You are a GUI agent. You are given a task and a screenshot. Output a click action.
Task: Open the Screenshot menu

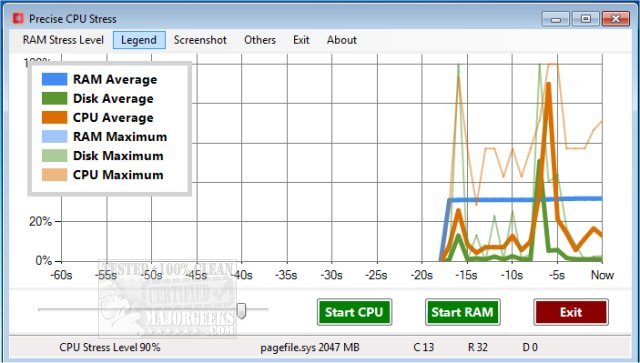click(x=200, y=40)
